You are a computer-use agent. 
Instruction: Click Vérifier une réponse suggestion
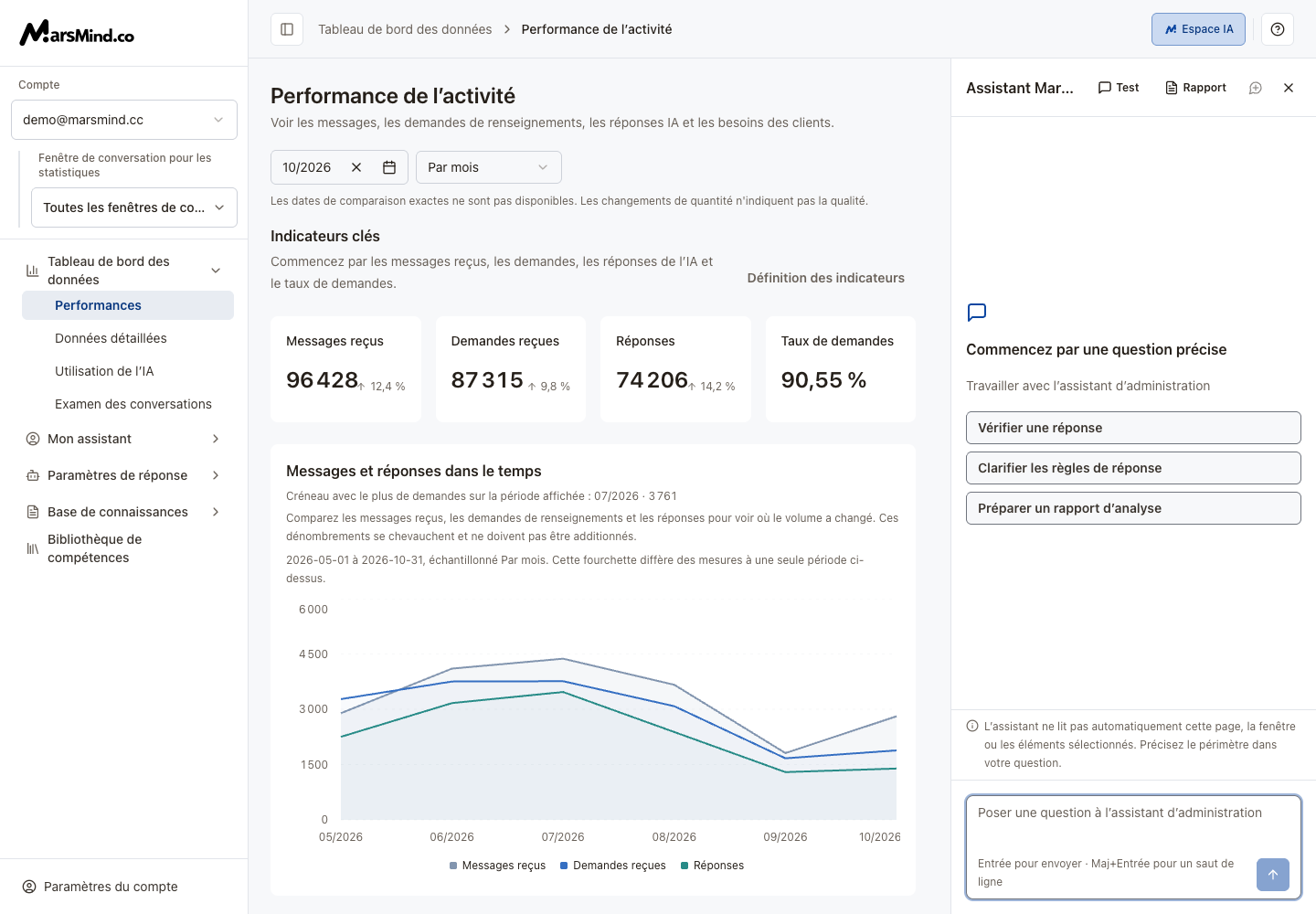click(1133, 428)
